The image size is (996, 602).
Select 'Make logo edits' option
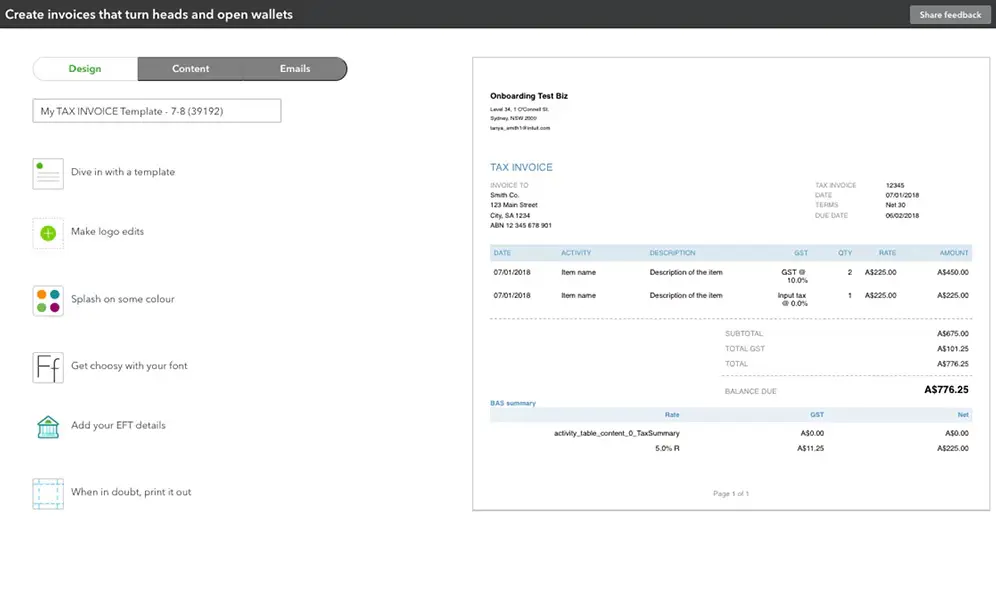click(107, 232)
